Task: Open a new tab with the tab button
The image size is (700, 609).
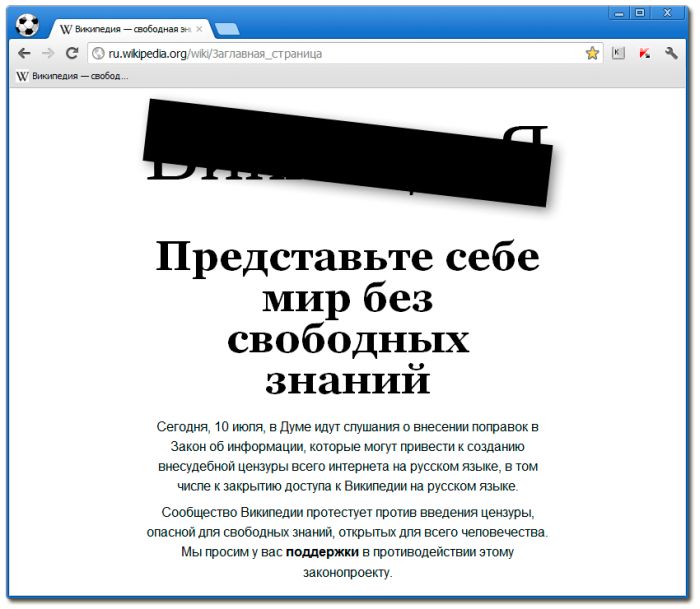Action: [x=227, y=29]
